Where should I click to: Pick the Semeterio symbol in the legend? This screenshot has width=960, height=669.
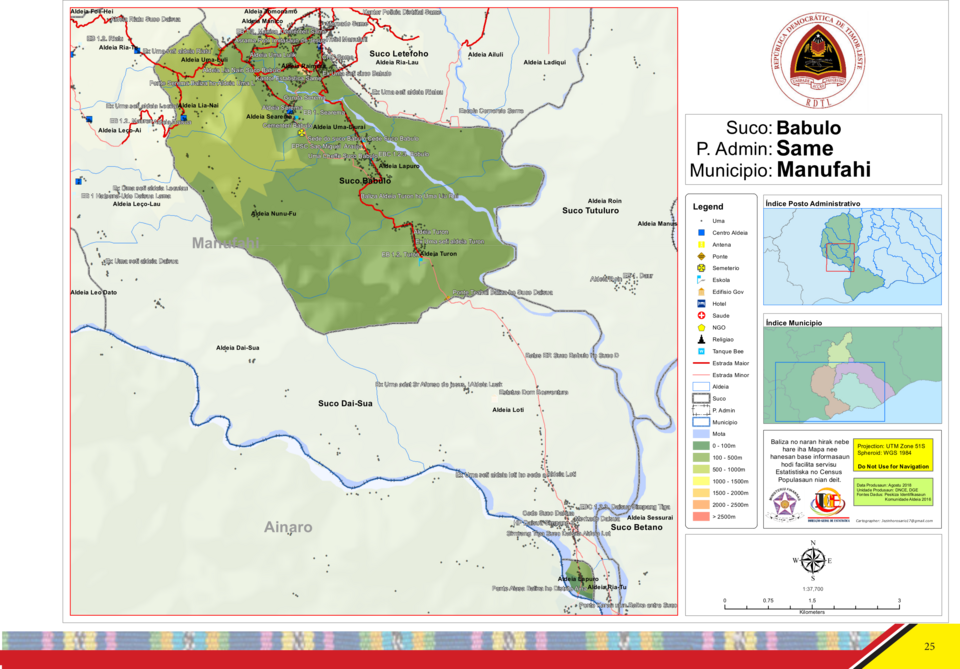[702, 268]
